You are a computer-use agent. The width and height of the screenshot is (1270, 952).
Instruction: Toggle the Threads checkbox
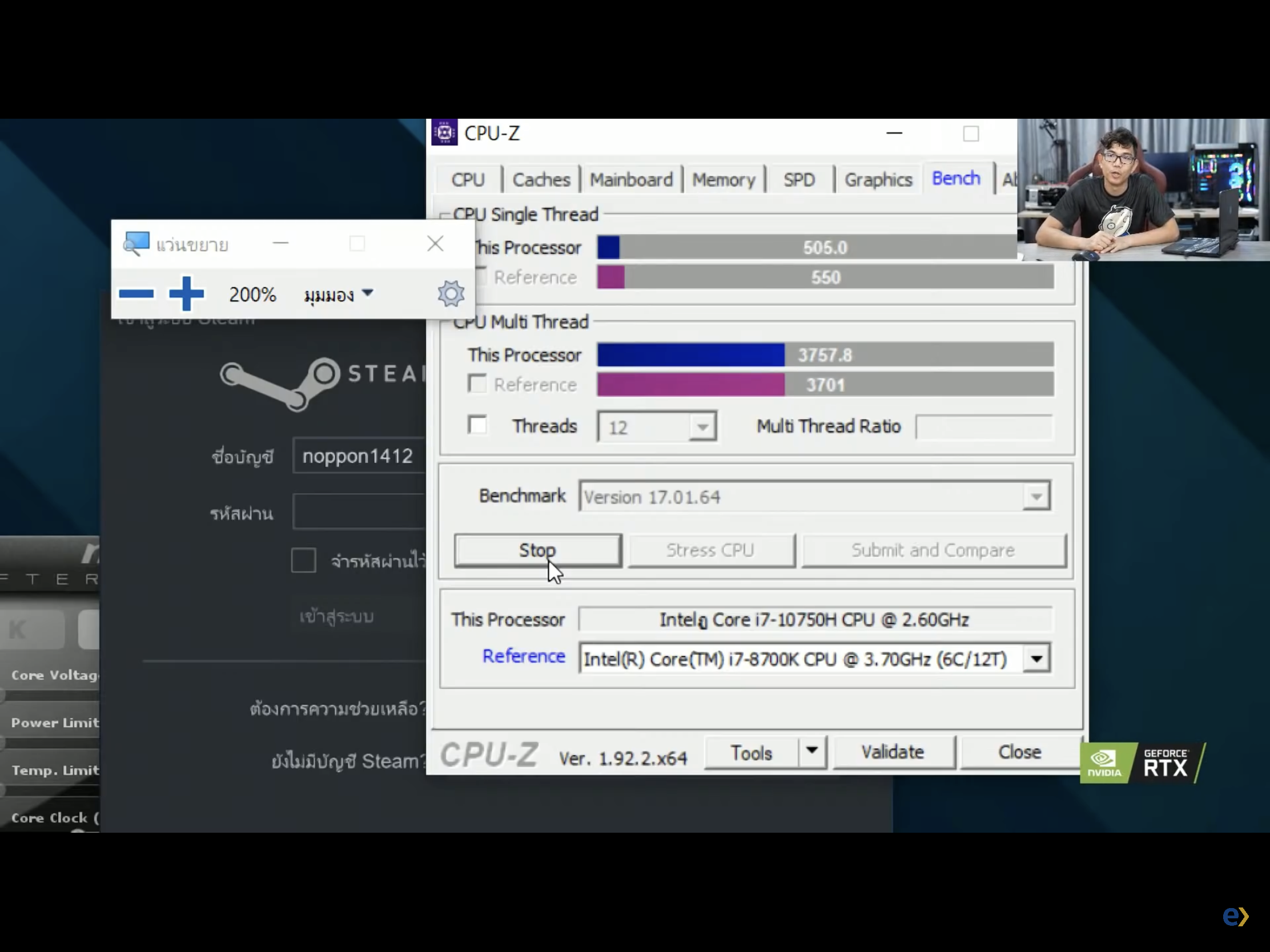(x=477, y=425)
